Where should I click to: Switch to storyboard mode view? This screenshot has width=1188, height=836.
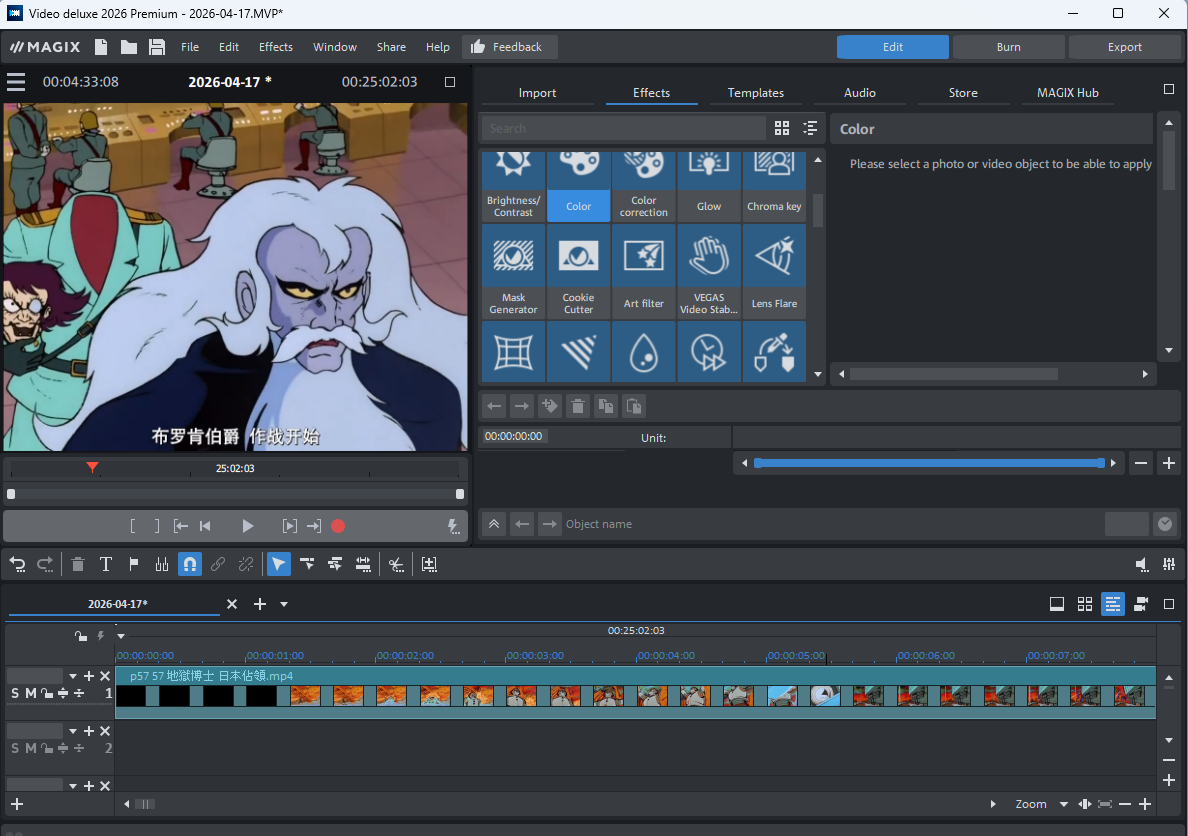coord(1057,604)
